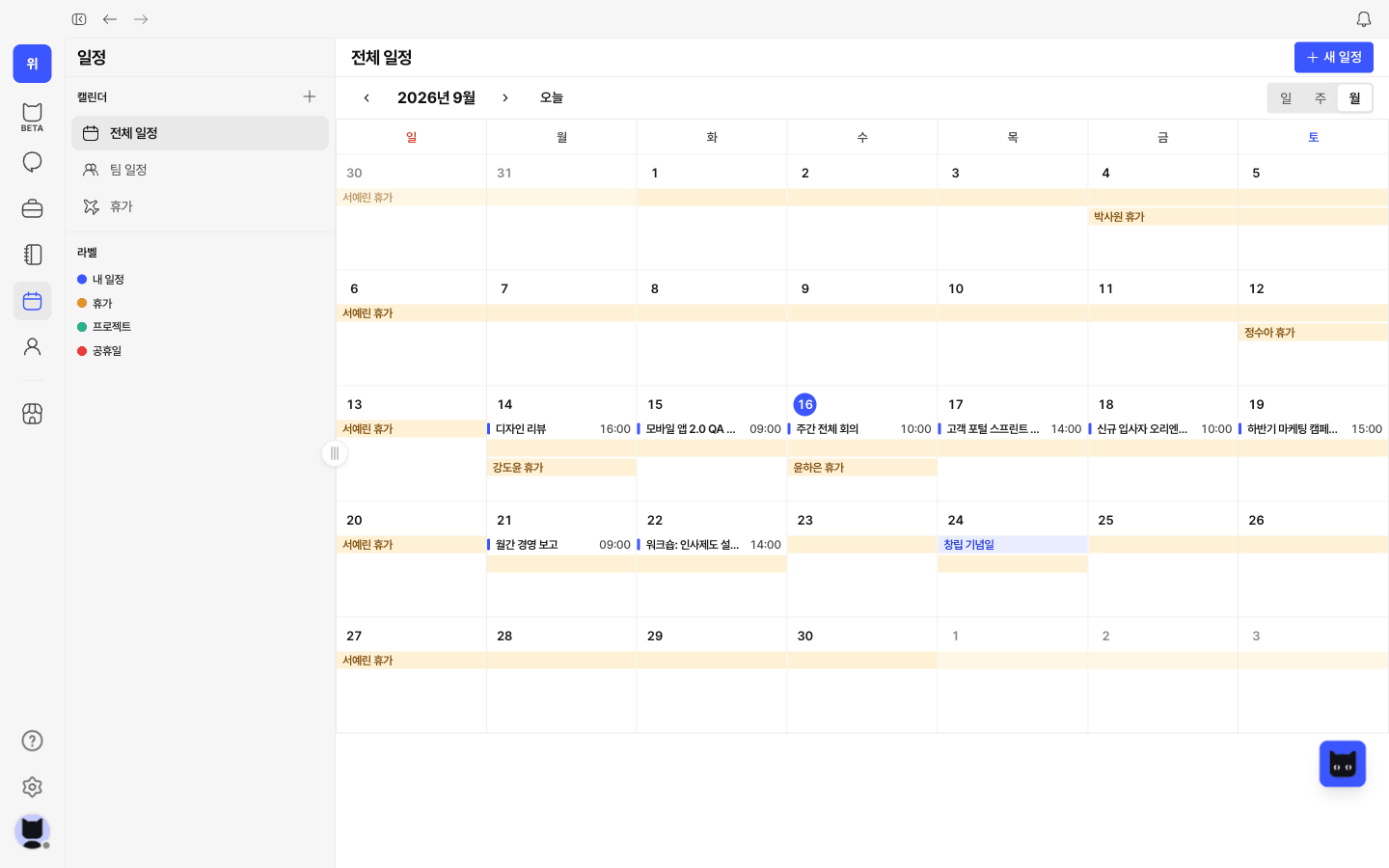Switch to 일 day view
Viewport: 1389px width, 868px height.
(1286, 98)
